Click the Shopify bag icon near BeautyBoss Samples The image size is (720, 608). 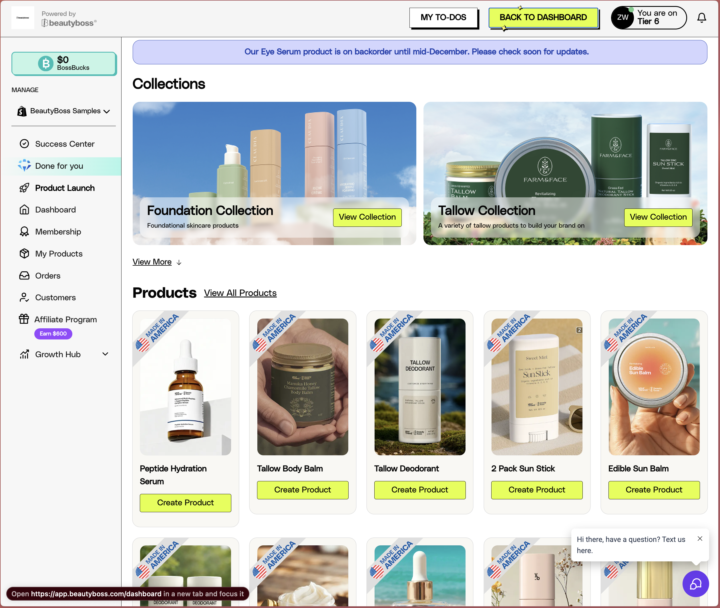point(21,111)
